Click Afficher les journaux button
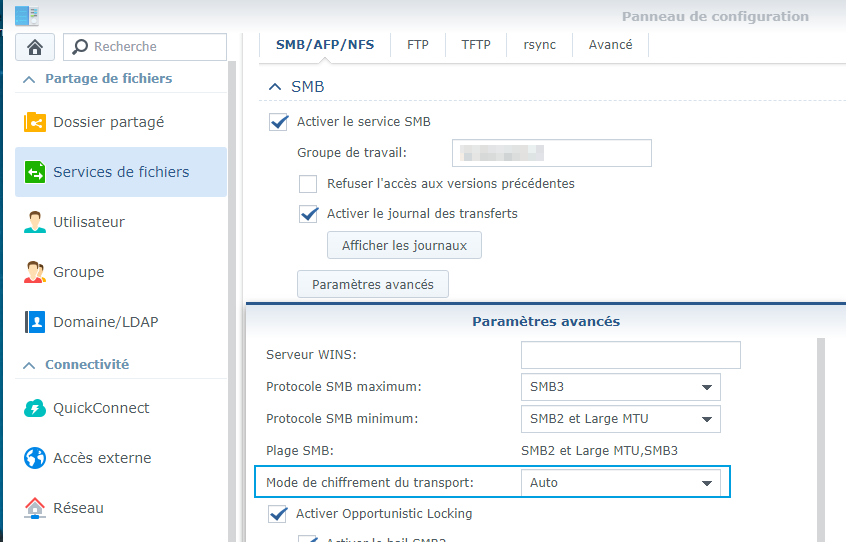The width and height of the screenshot is (846, 542). coord(404,245)
